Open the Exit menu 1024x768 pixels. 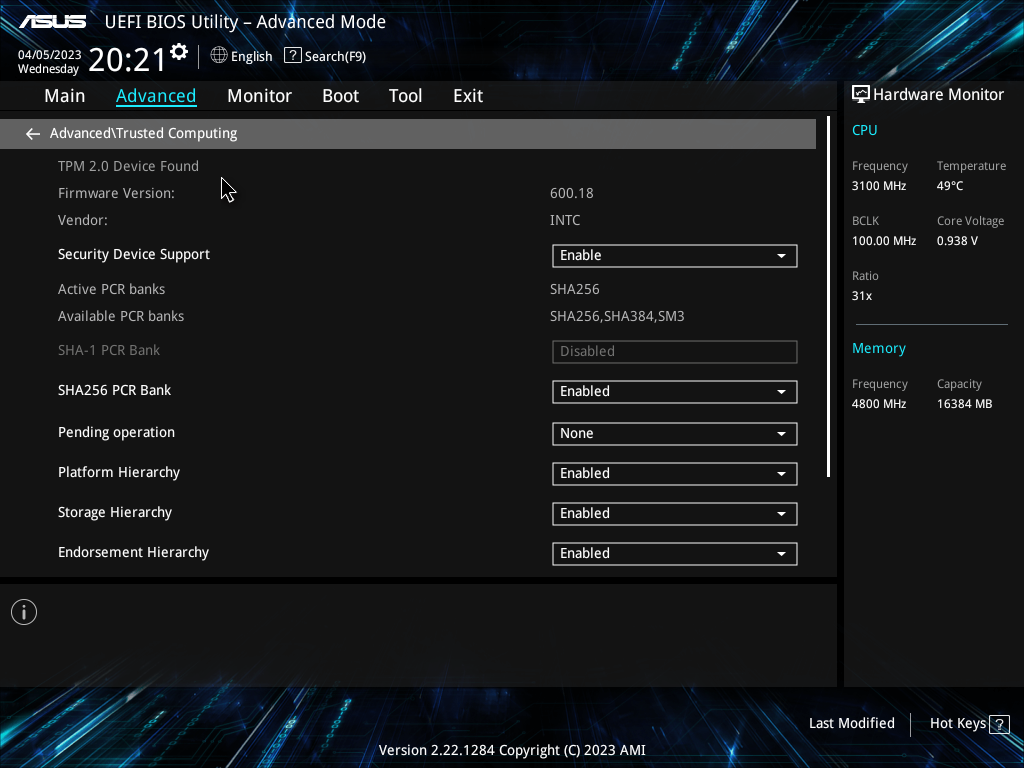point(467,95)
